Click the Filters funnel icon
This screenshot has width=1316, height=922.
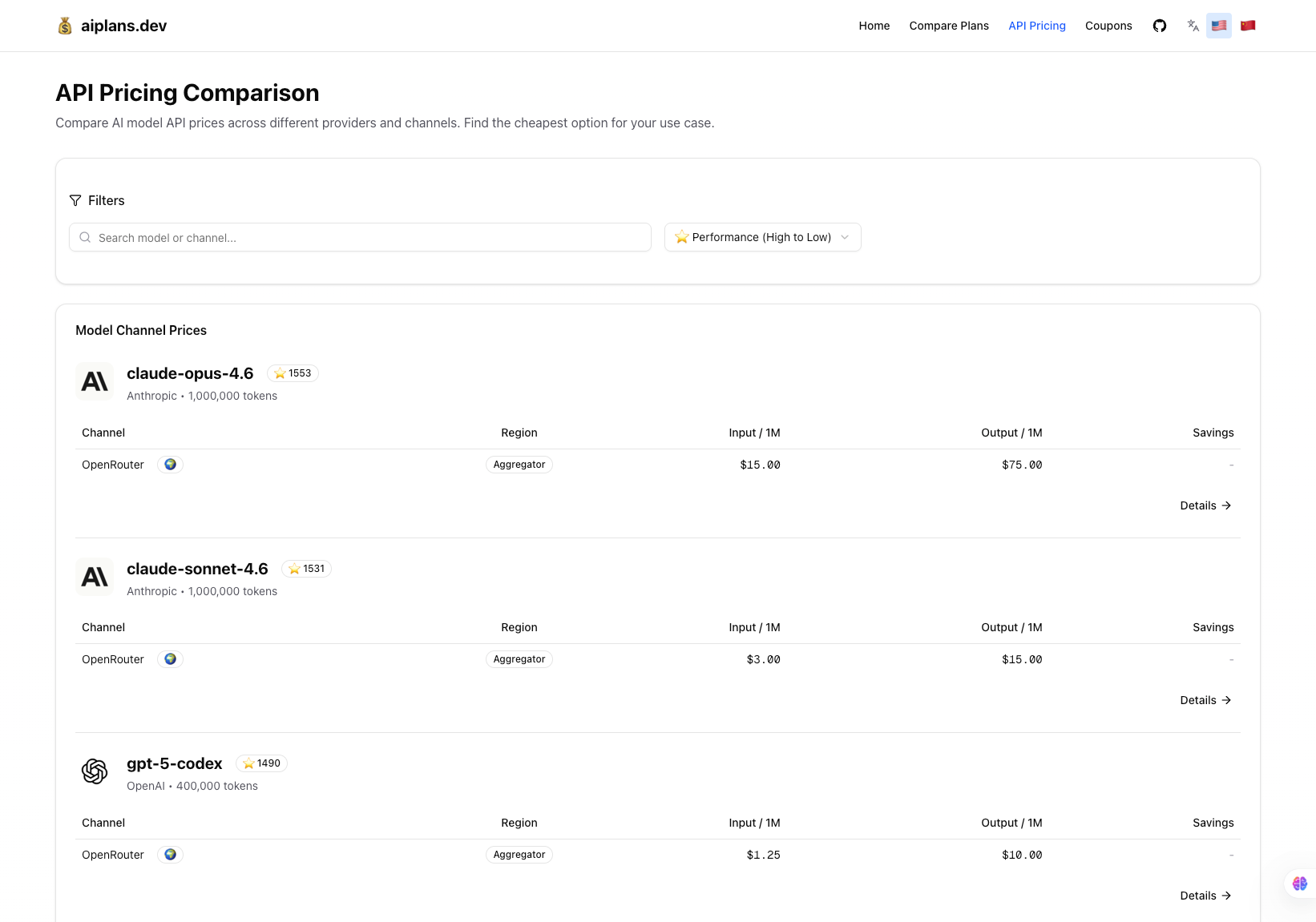[75, 200]
